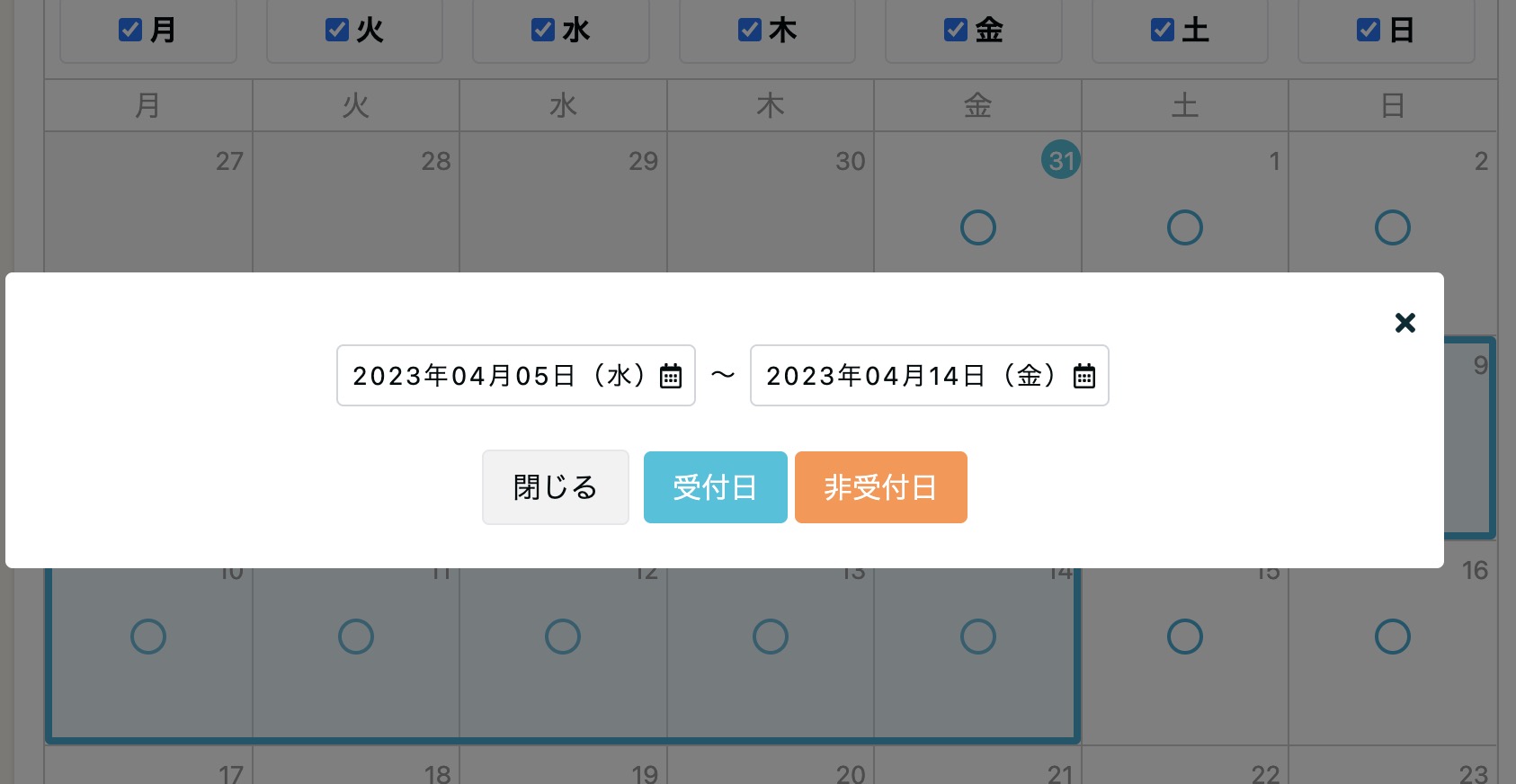
Task: Open calendar picker for start date 04月05日
Action: [x=671, y=376]
